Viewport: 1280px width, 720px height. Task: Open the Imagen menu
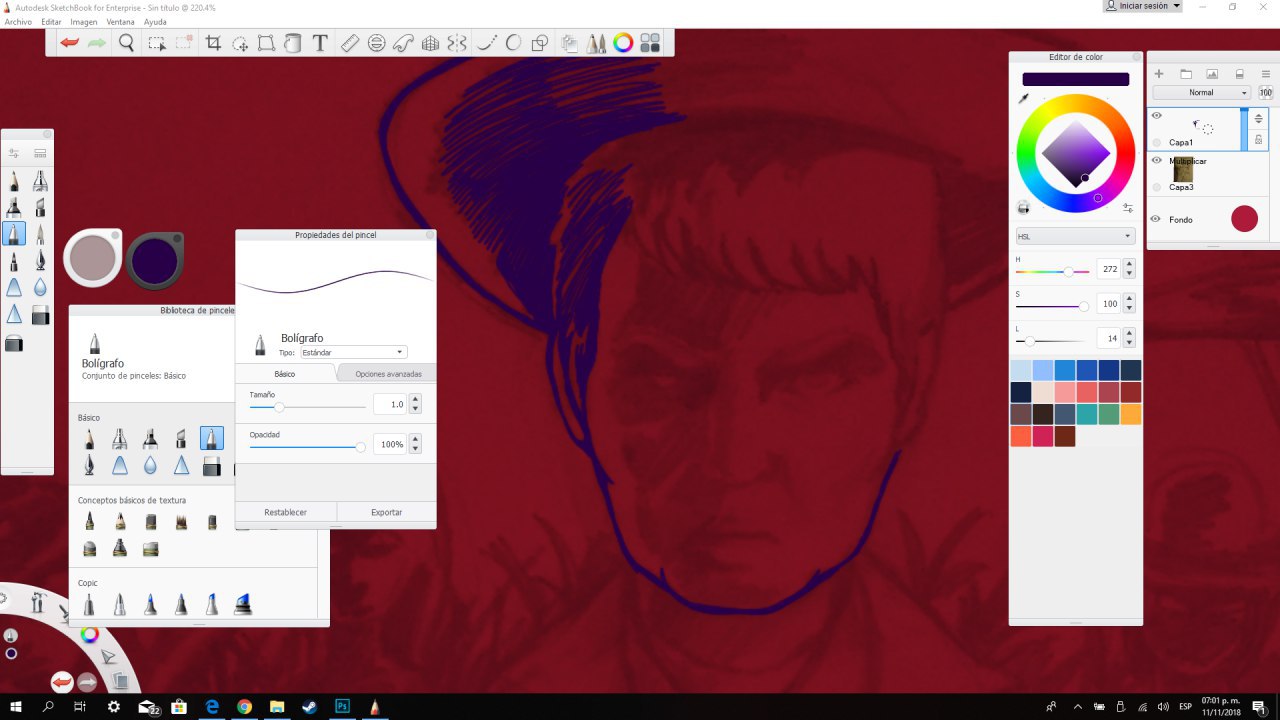[x=84, y=21]
